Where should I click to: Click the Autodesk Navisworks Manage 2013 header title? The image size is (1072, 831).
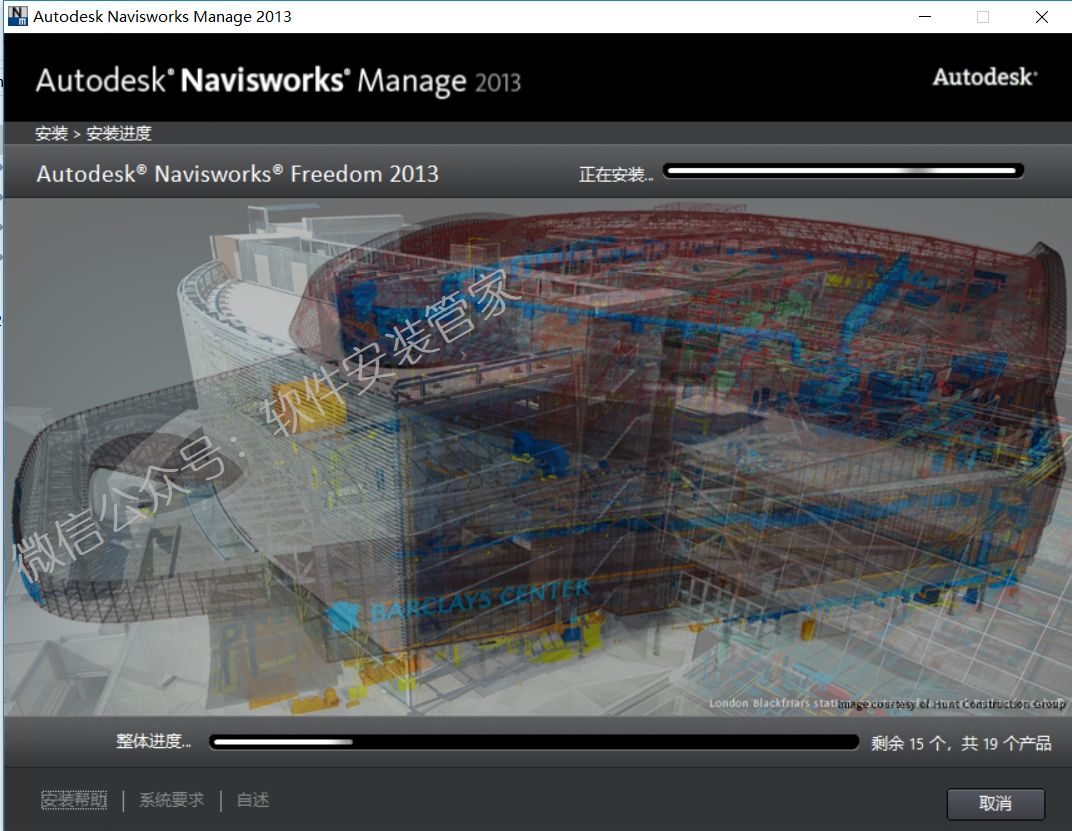point(278,80)
